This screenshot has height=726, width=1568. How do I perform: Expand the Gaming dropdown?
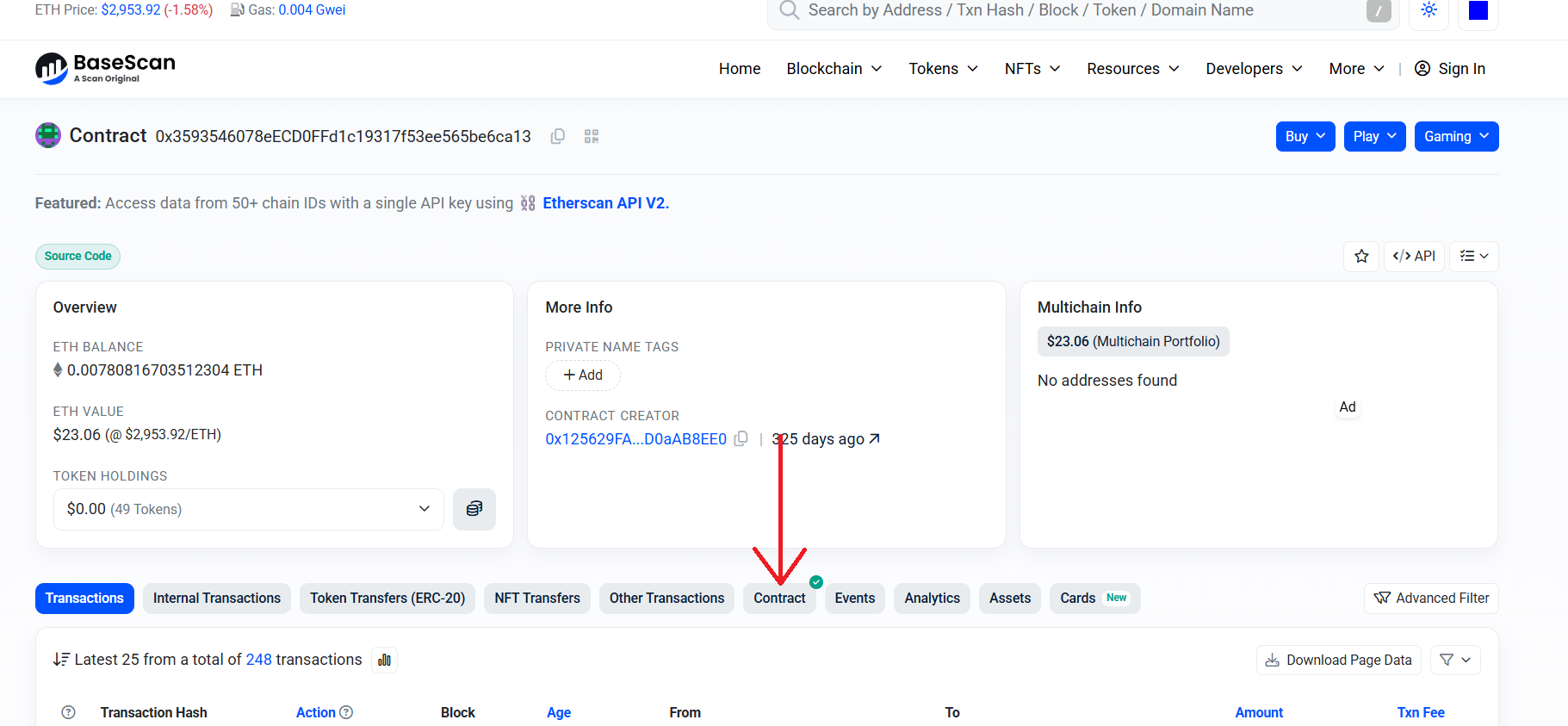click(x=1455, y=136)
